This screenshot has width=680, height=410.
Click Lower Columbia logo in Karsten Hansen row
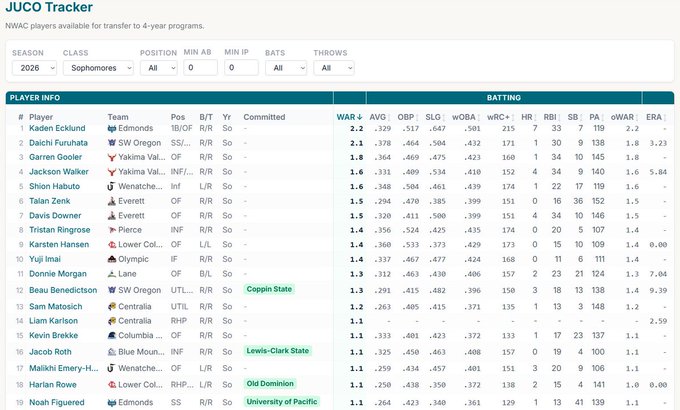tap(112, 245)
